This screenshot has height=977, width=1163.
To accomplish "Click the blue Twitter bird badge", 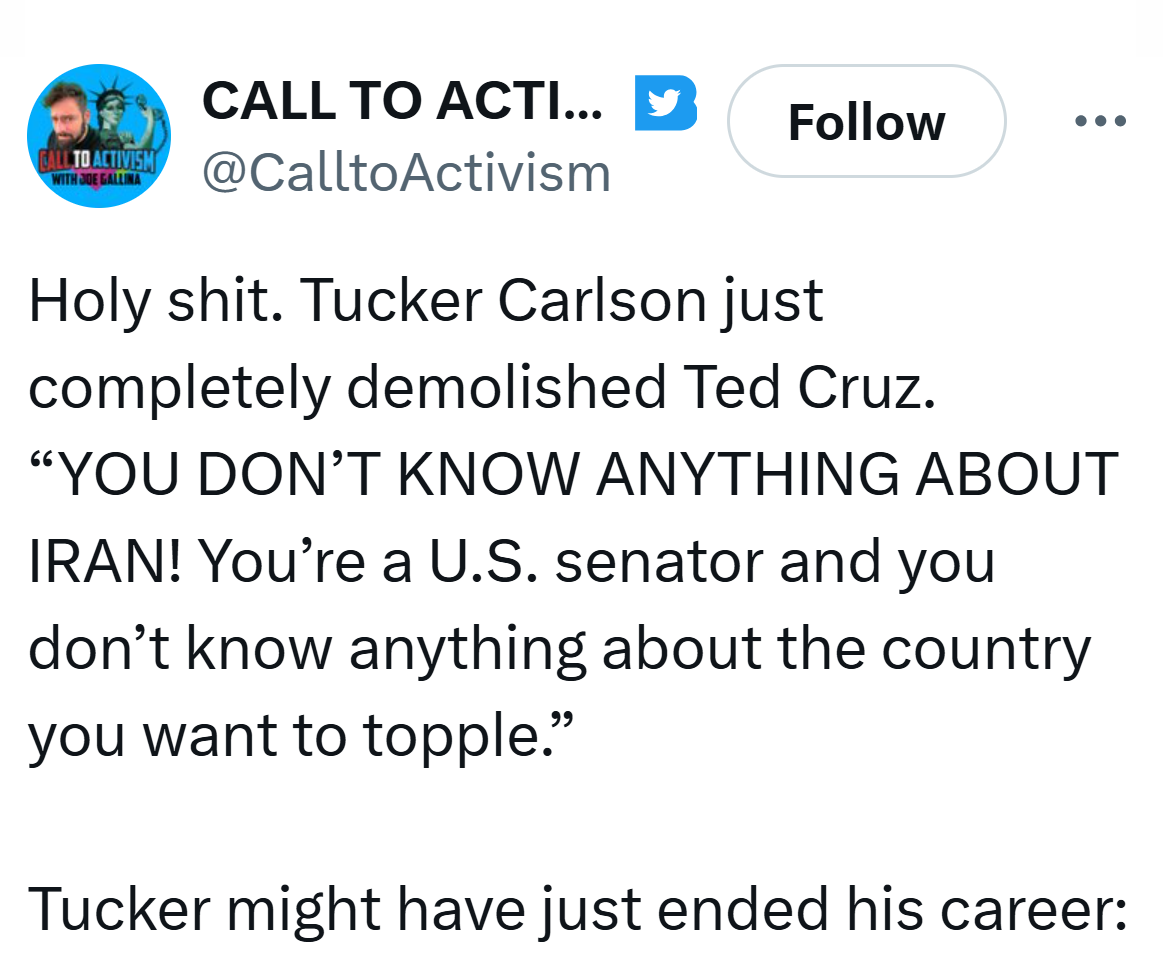I will [x=665, y=102].
